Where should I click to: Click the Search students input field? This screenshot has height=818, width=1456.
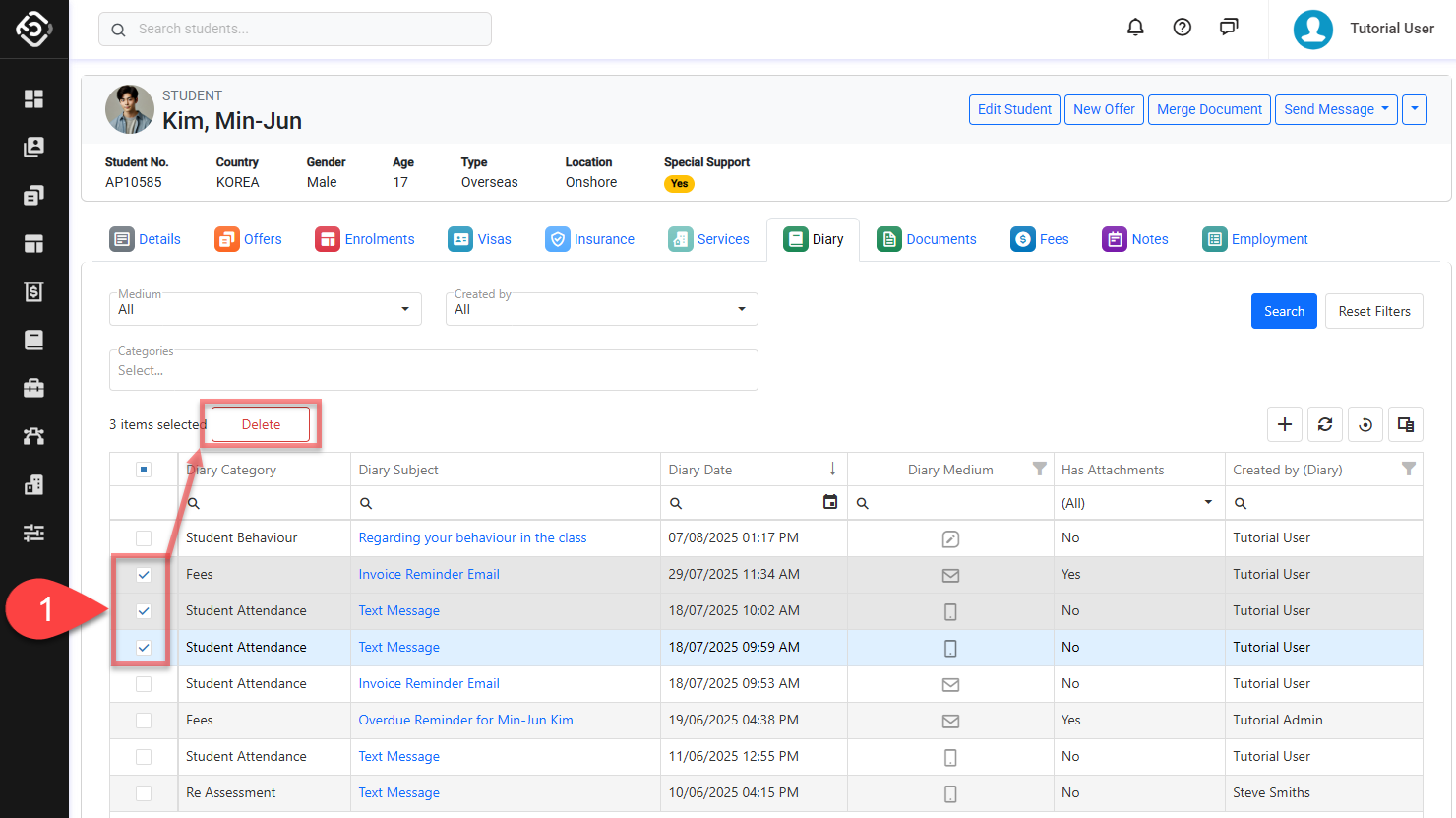pyautogui.click(x=295, y=29)
